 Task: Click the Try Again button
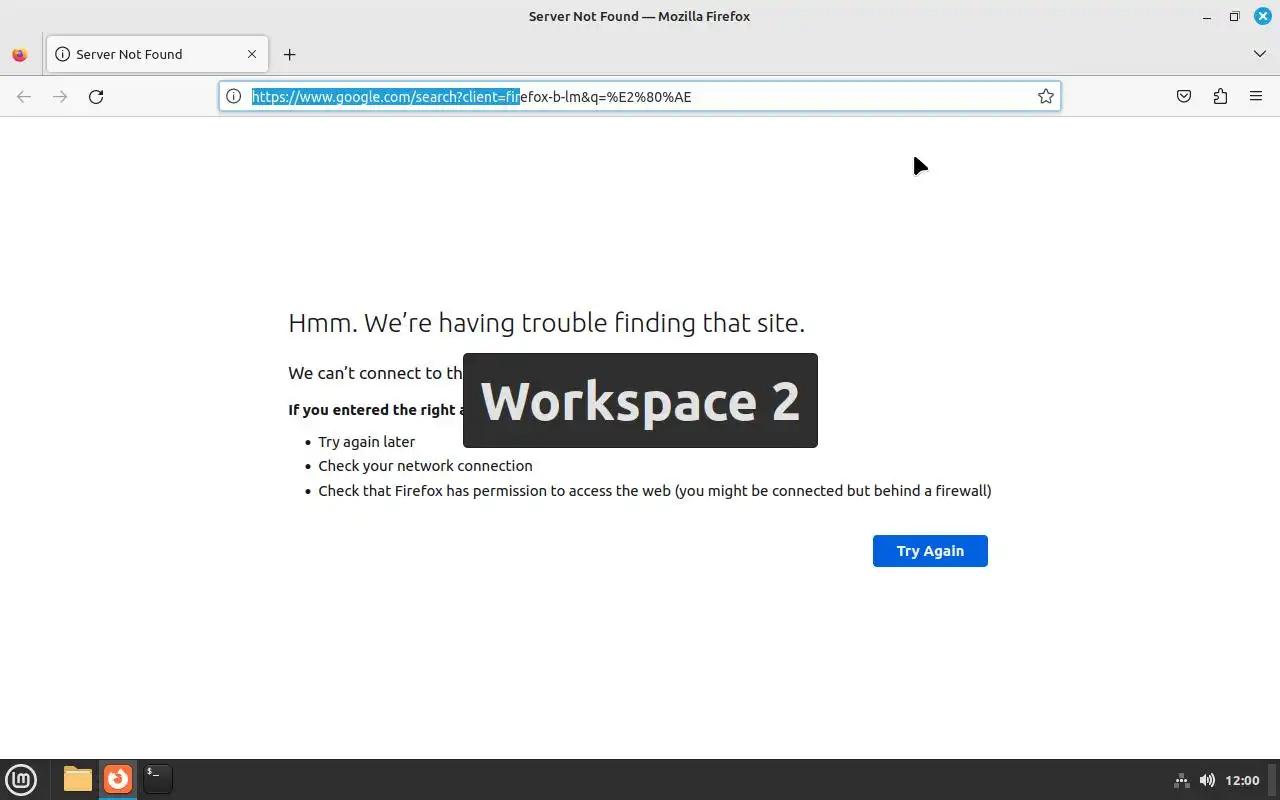(930, 551)
